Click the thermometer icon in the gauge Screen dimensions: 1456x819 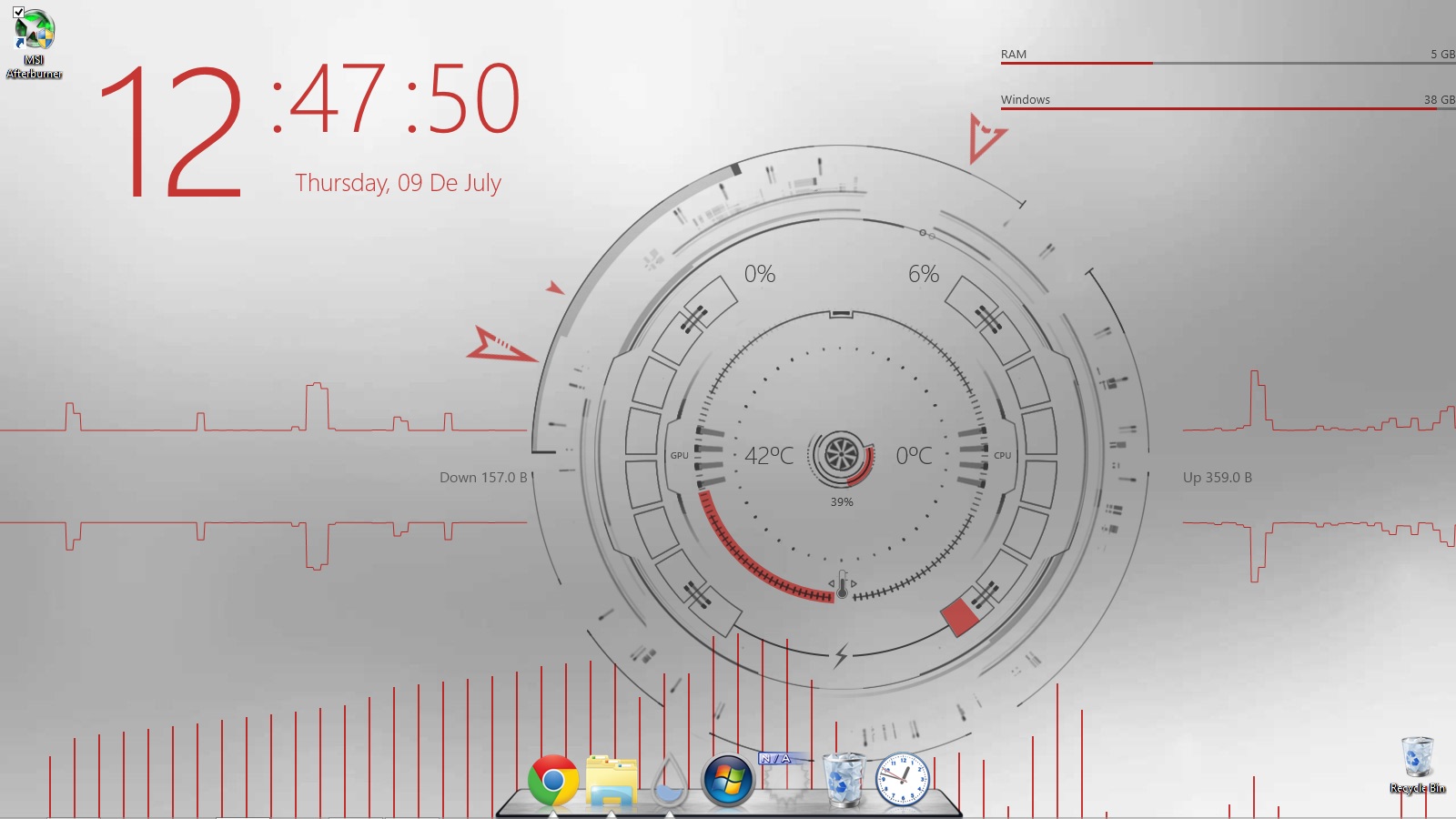click(x=842, y=585)
